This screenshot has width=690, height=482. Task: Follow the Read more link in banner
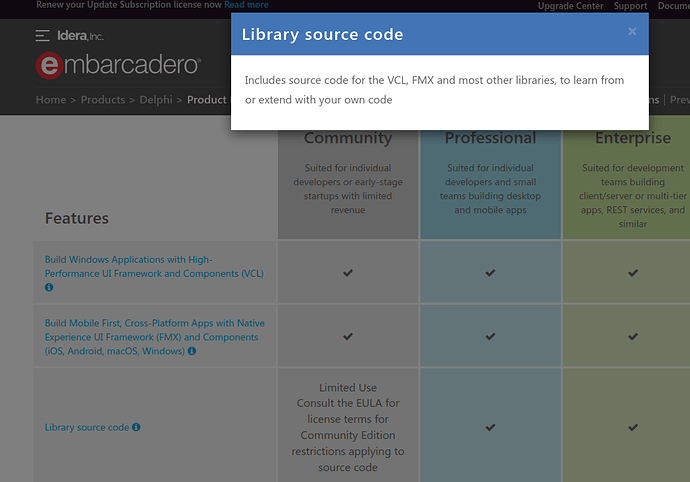pos(246,5)
